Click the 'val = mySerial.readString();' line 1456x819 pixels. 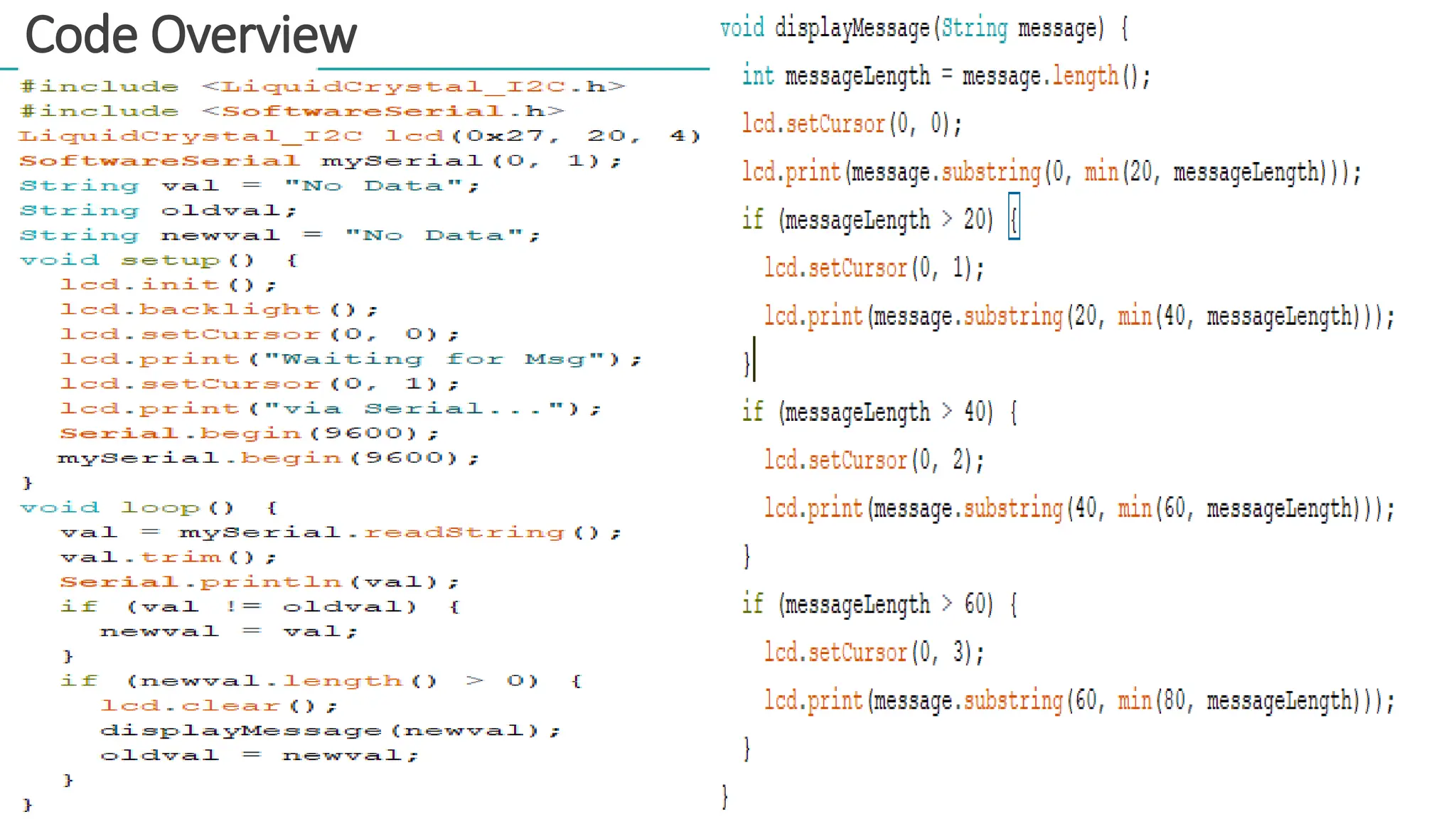341,533
